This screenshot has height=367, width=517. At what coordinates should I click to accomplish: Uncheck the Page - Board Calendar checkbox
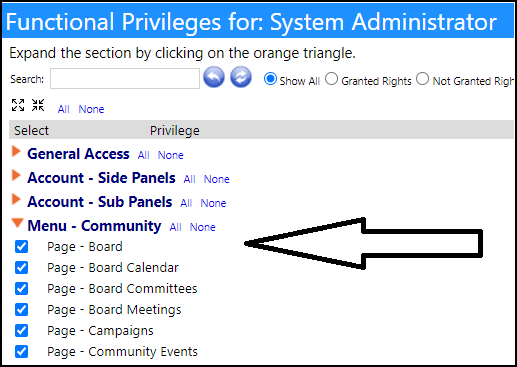22,268
